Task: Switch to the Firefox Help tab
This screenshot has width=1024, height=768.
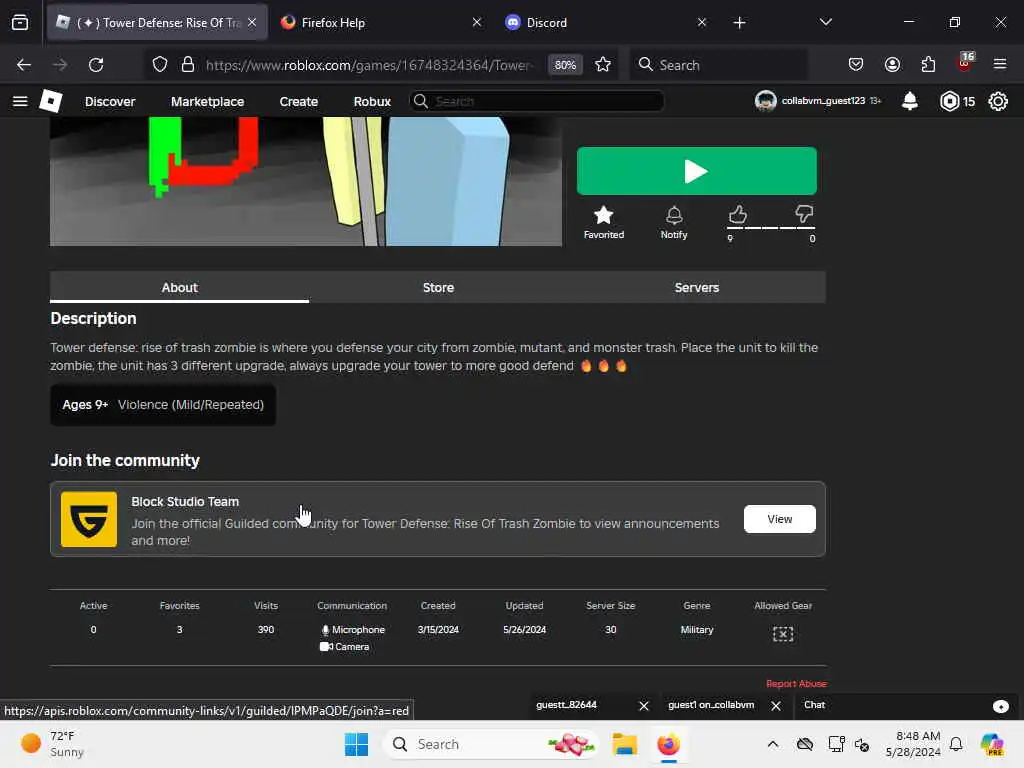Action: (381, 22)
